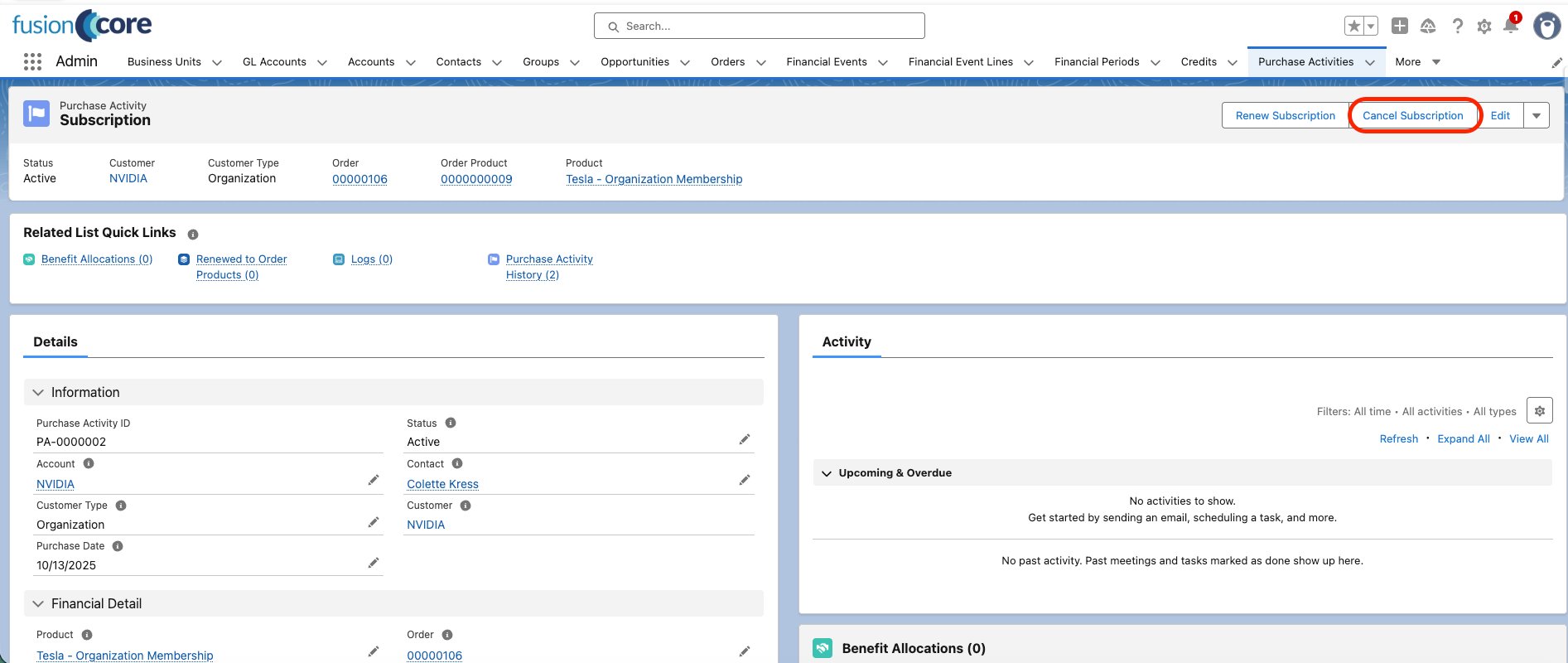Open the App Launcher grid icon
The image size is (1568, 663).
pos(32,61)
